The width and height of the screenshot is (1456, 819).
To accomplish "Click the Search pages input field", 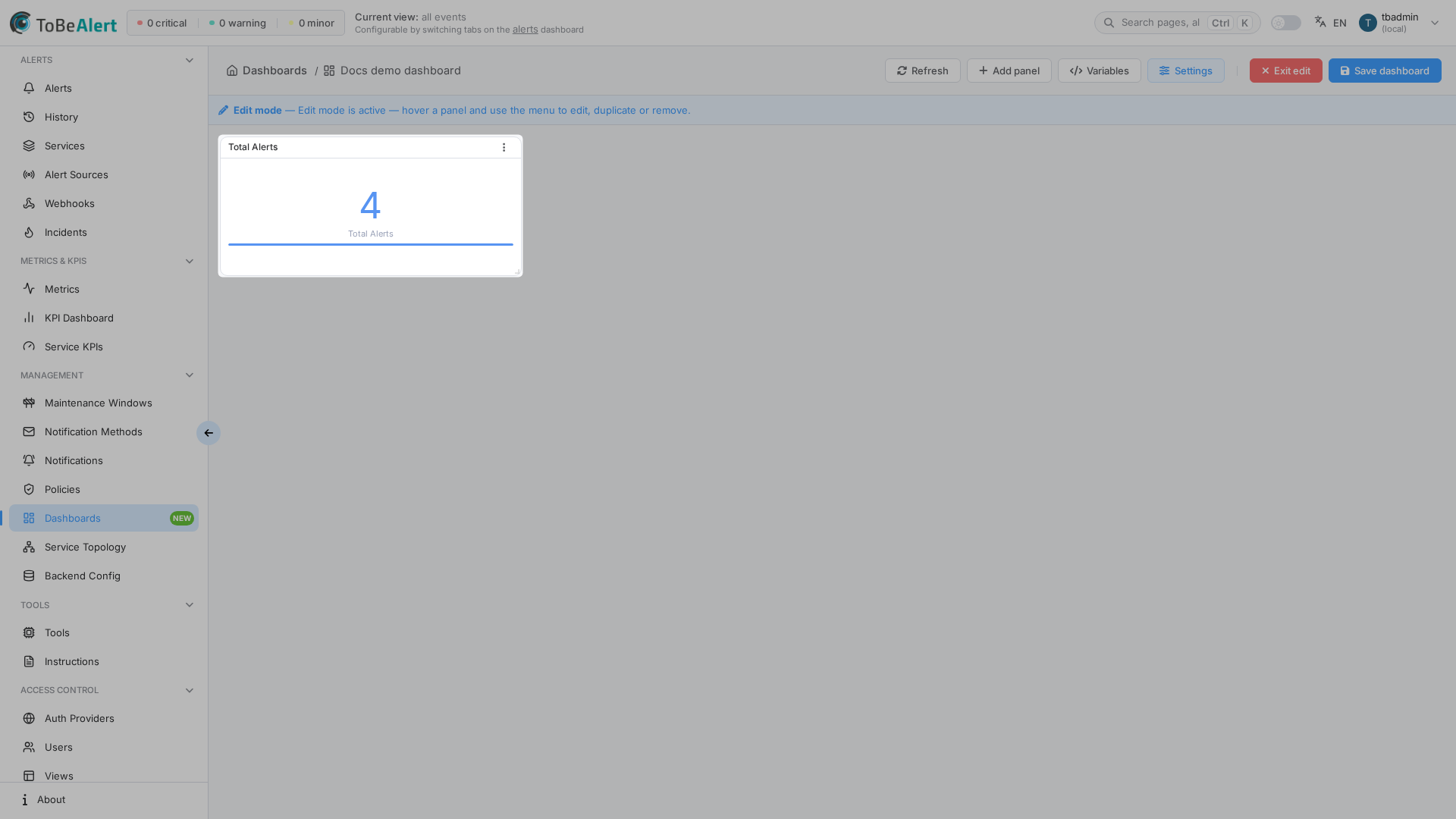I will (x=1177, y=23).
